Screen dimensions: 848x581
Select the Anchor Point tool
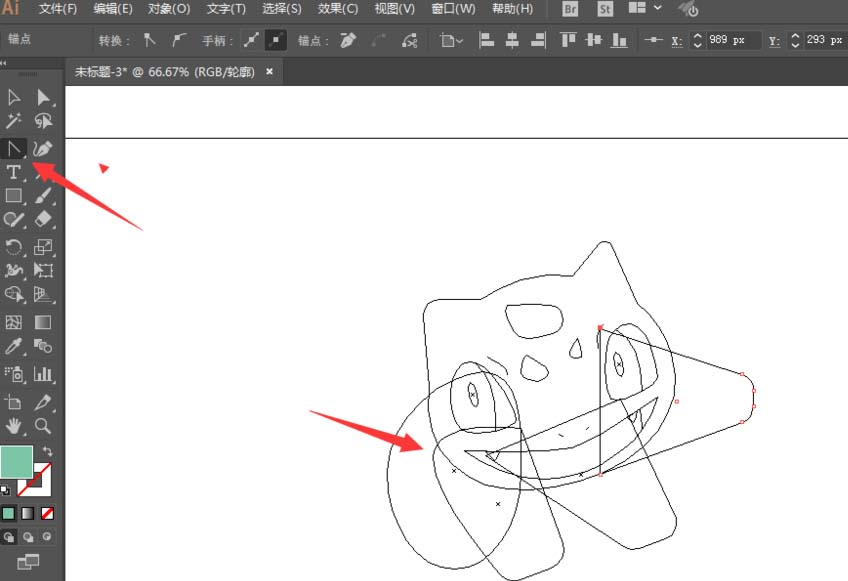click(14, 148)
